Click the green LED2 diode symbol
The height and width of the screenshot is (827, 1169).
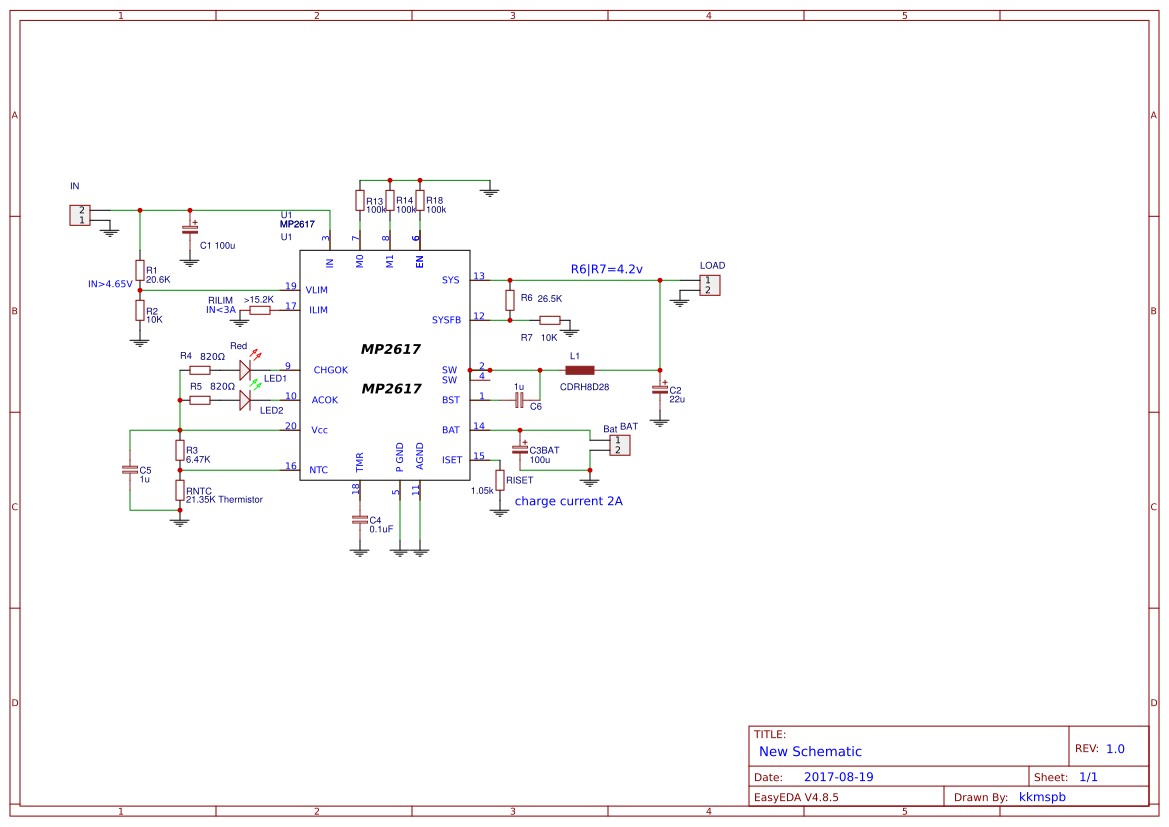pos(245,400)
